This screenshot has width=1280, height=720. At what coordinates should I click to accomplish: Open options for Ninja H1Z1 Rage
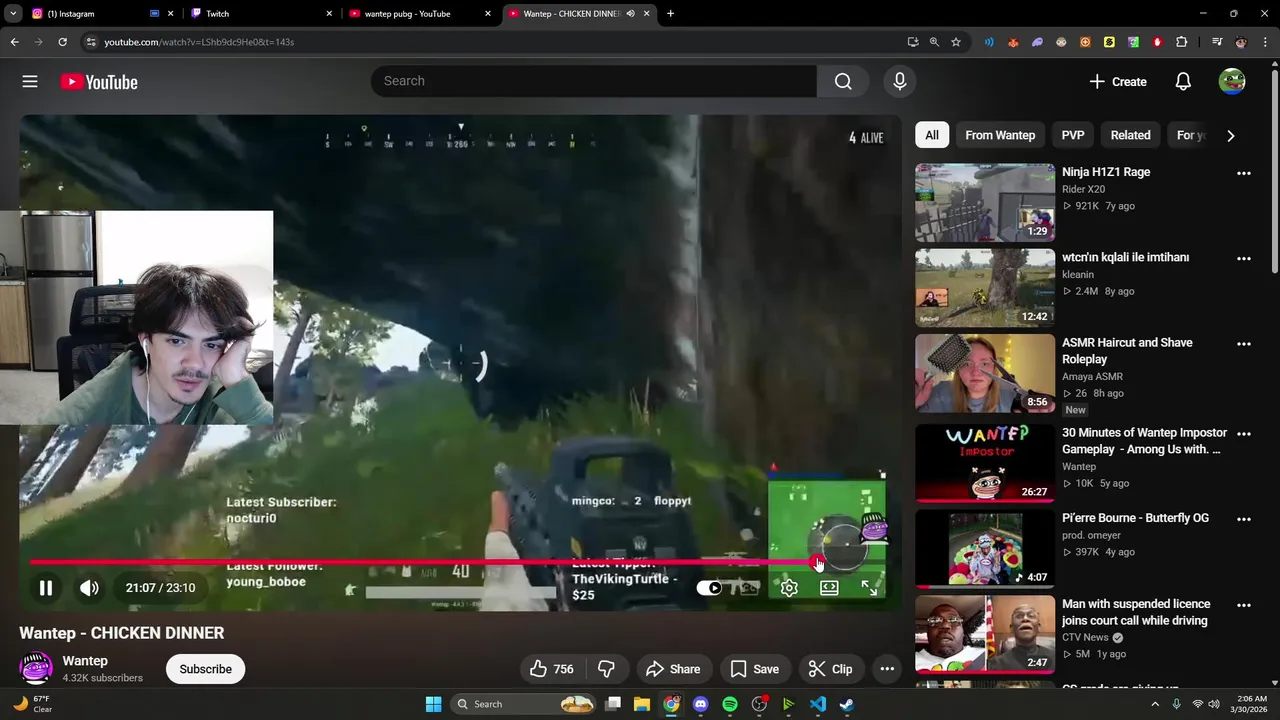[x=1244, y=173]
